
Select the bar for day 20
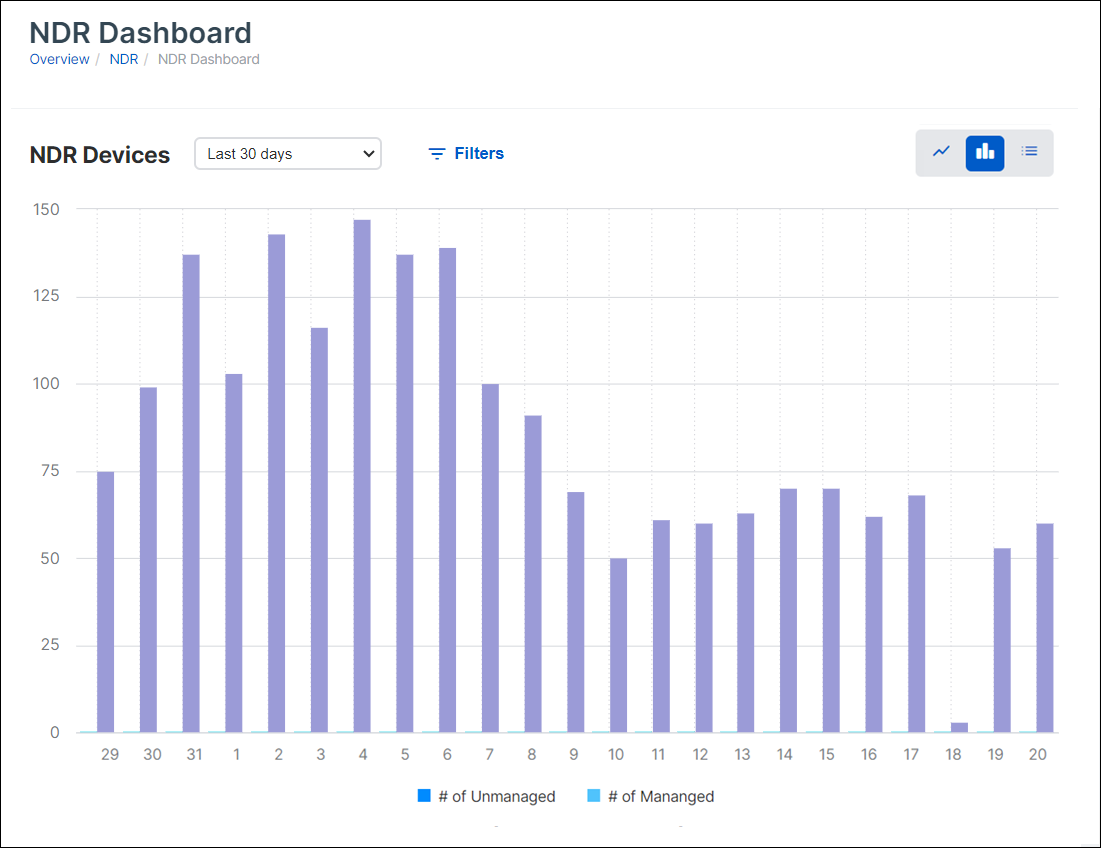coord(1045,628)
